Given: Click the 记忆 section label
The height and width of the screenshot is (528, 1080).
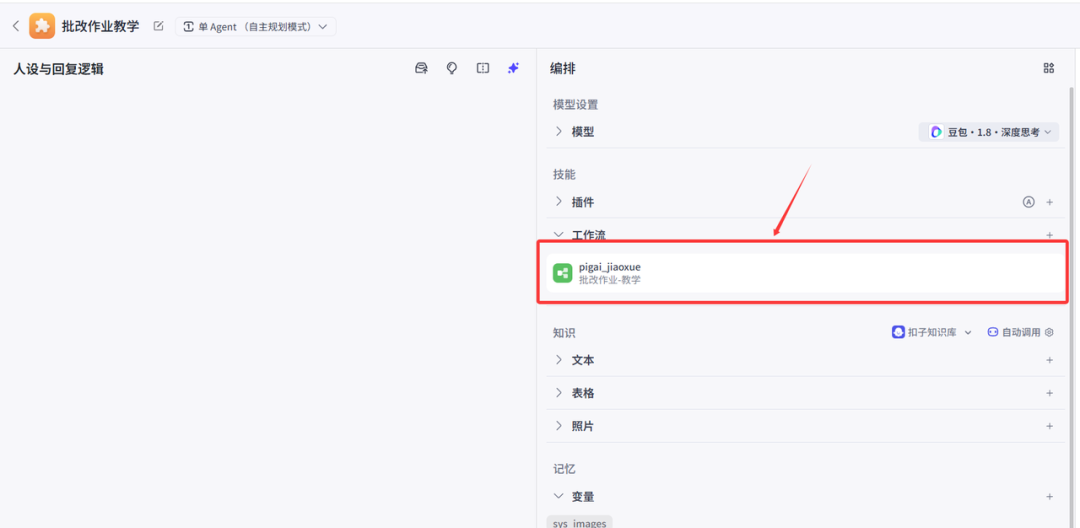Looking at the screenshot, I should click(x=563, y=469).
